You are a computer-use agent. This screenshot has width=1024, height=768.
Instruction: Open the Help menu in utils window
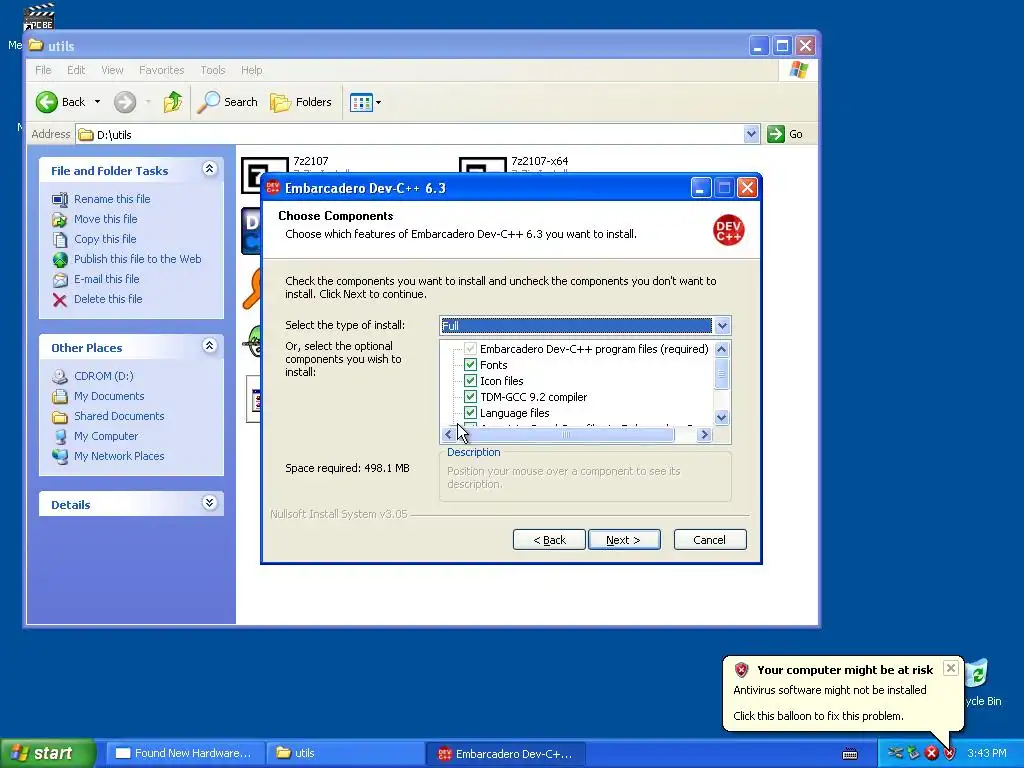[251, 70]
